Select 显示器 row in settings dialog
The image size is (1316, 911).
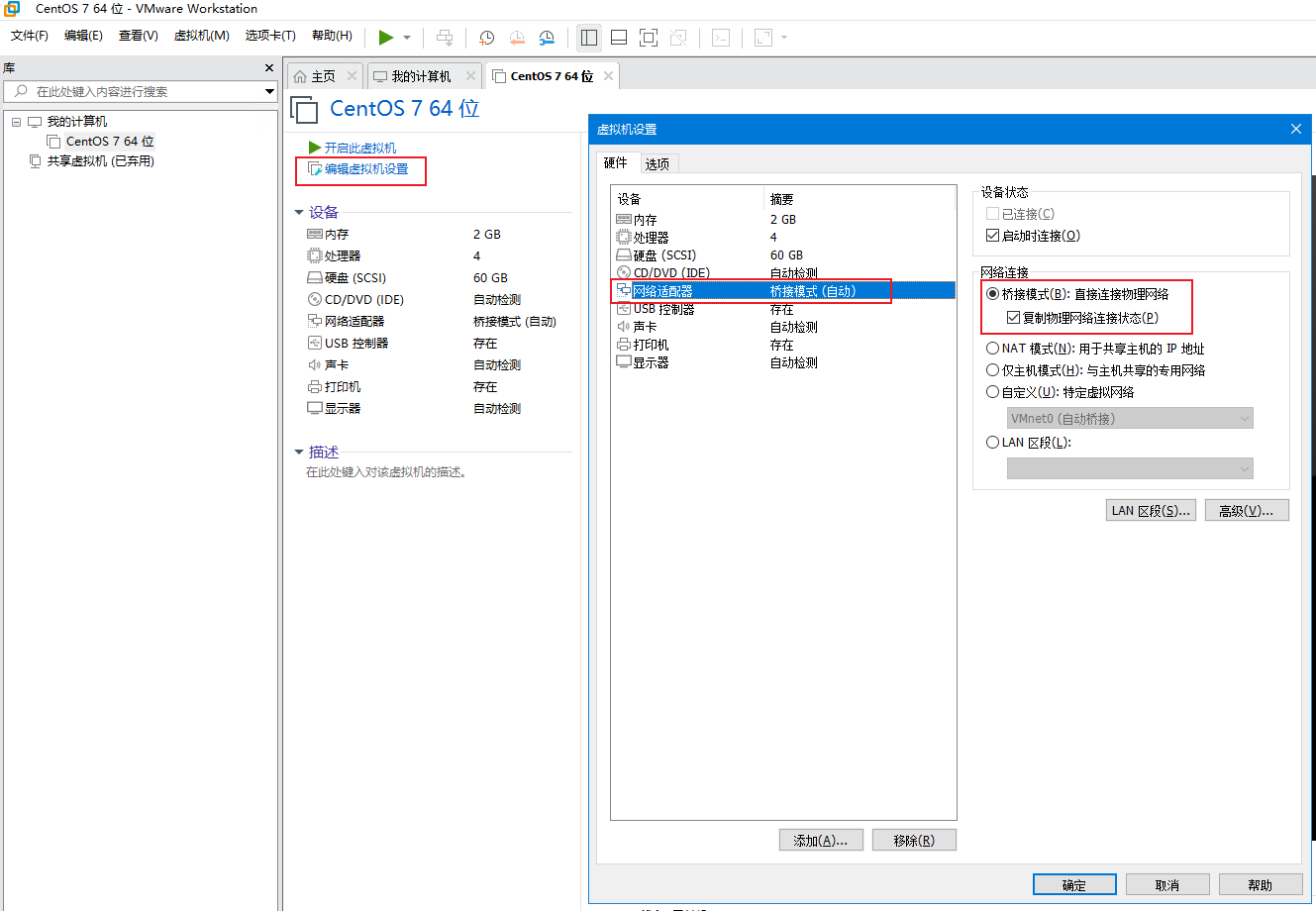tap(783, 362)
